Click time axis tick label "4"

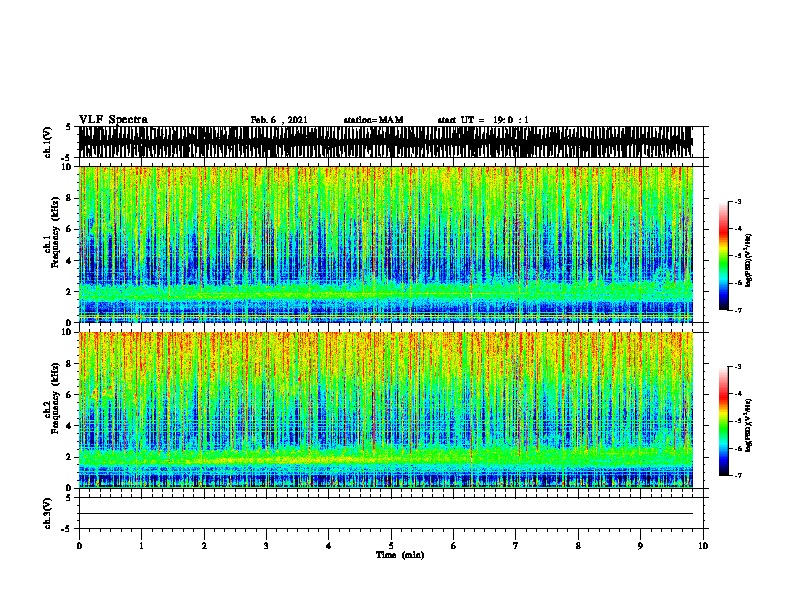tap(329, 546)
